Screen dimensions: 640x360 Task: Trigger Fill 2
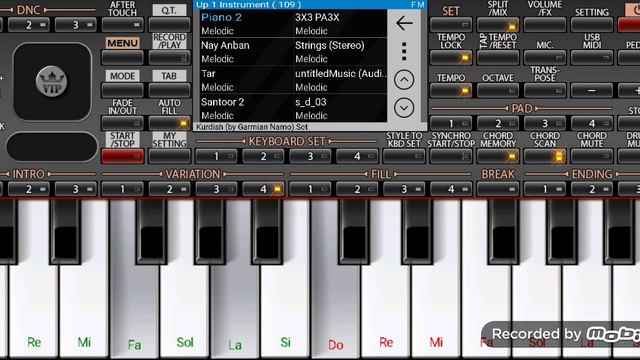357,189
